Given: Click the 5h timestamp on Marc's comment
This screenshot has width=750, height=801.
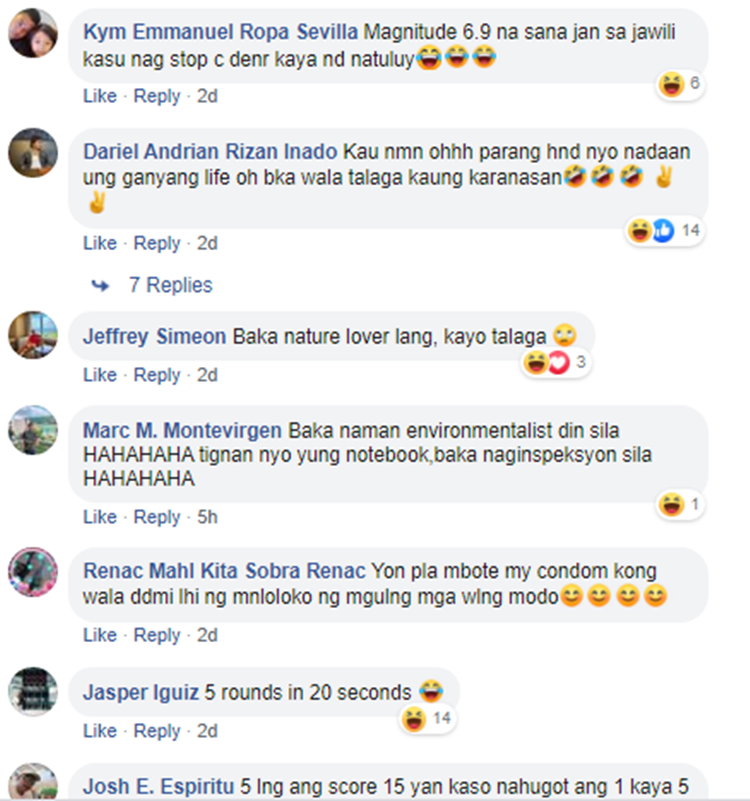Looking at the screenshot, I should pos(207,517).
